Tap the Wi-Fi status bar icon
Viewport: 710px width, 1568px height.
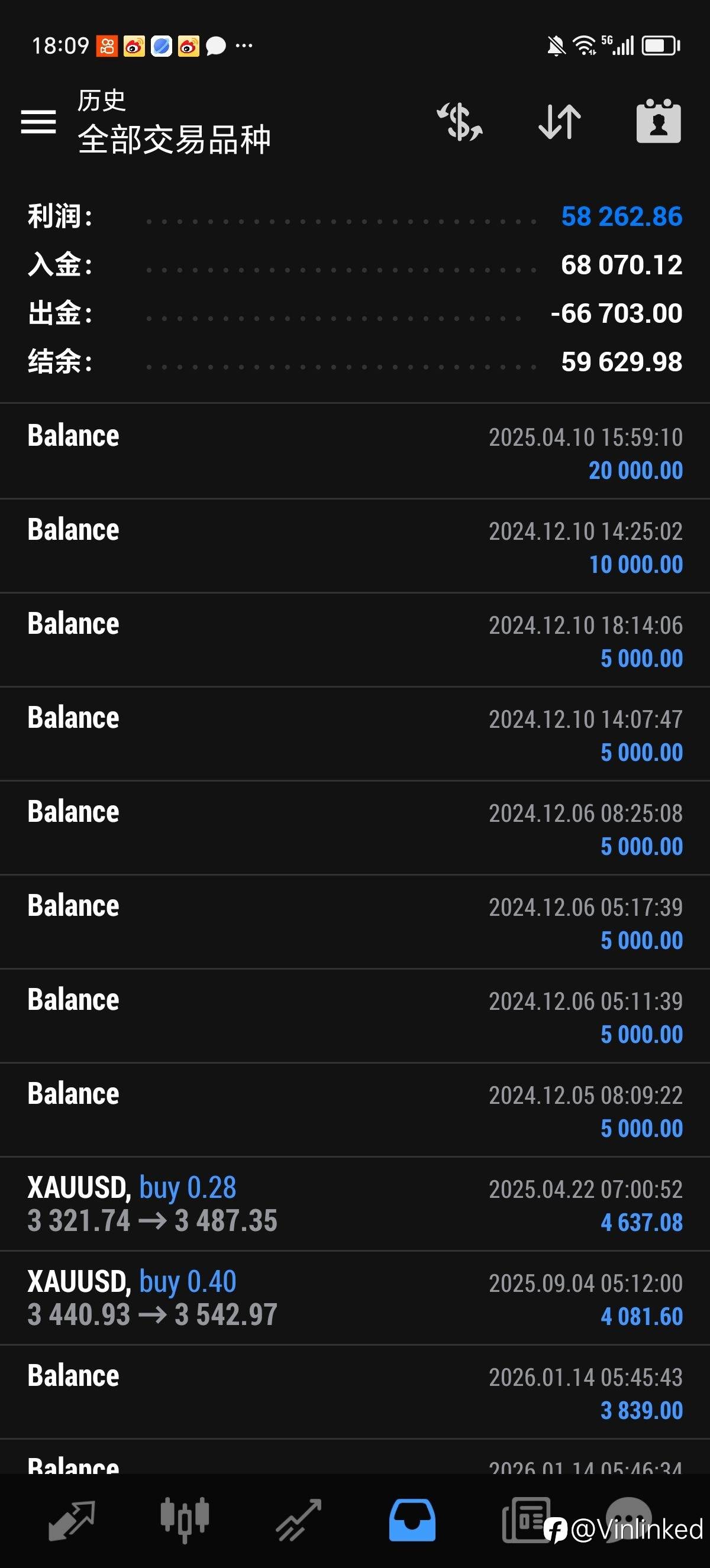pyautogui.click(x=585, y=45)
